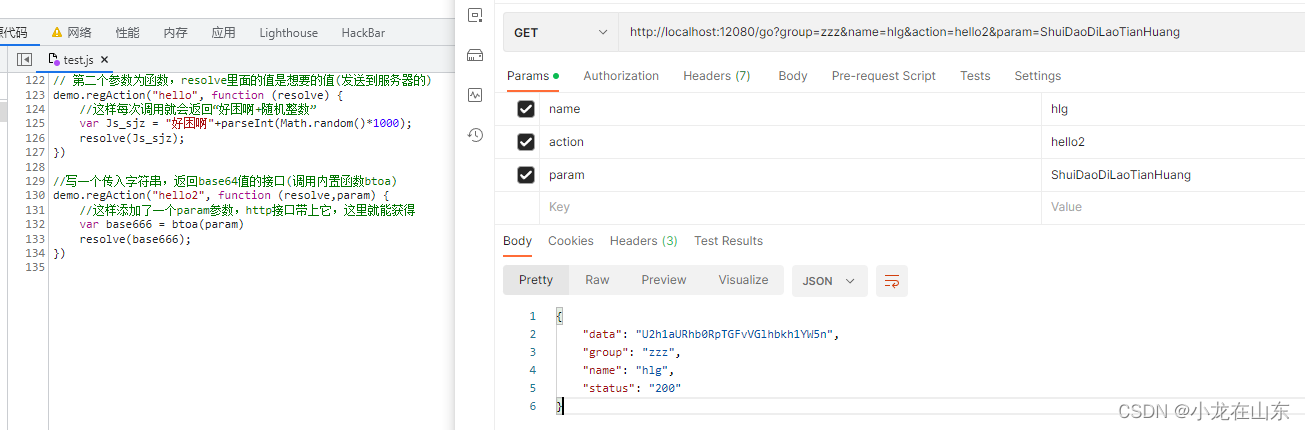Open the Lighthouse DevTools tab
This screenshot has height=430, width=1305.
click(288, 33)
